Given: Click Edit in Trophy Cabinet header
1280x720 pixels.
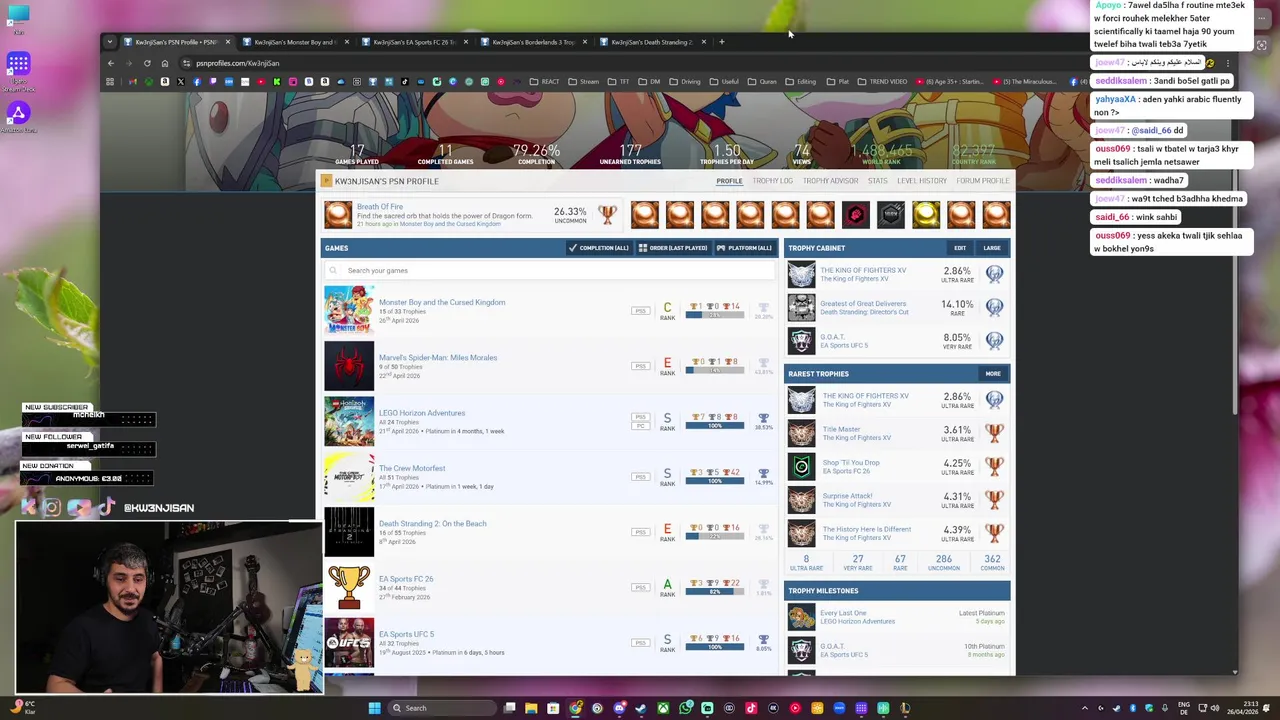Looking at the screenshot, I should [x=960, y=248].
